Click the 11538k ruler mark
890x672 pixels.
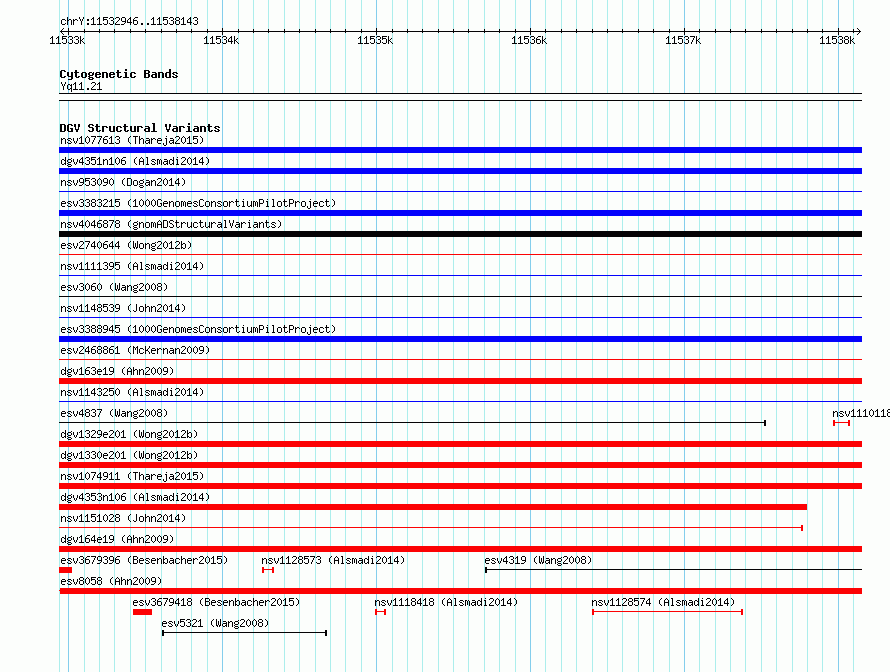click(x=837, y=40)
